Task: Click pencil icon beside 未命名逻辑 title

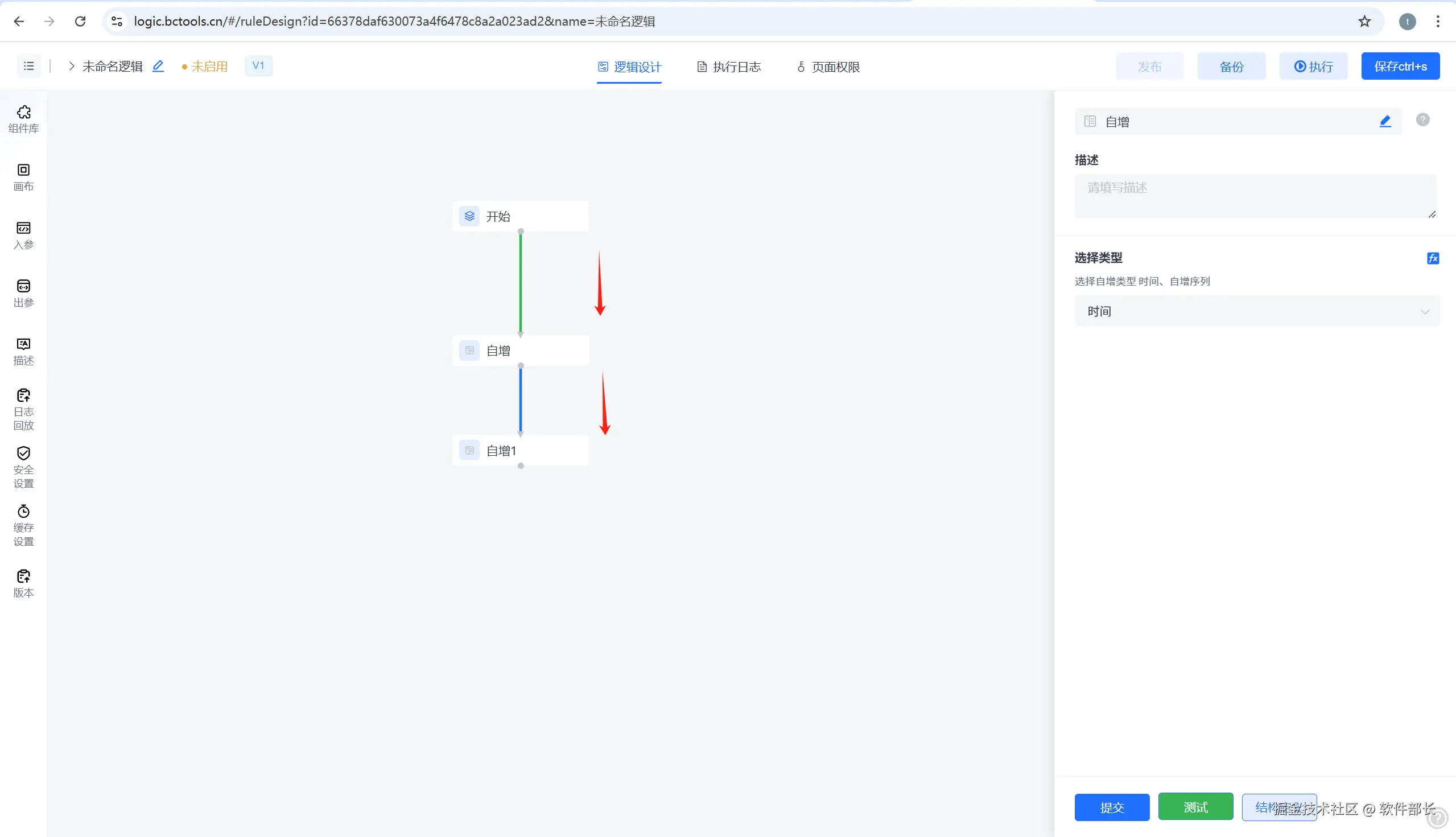Action: [x=158, y=66]
